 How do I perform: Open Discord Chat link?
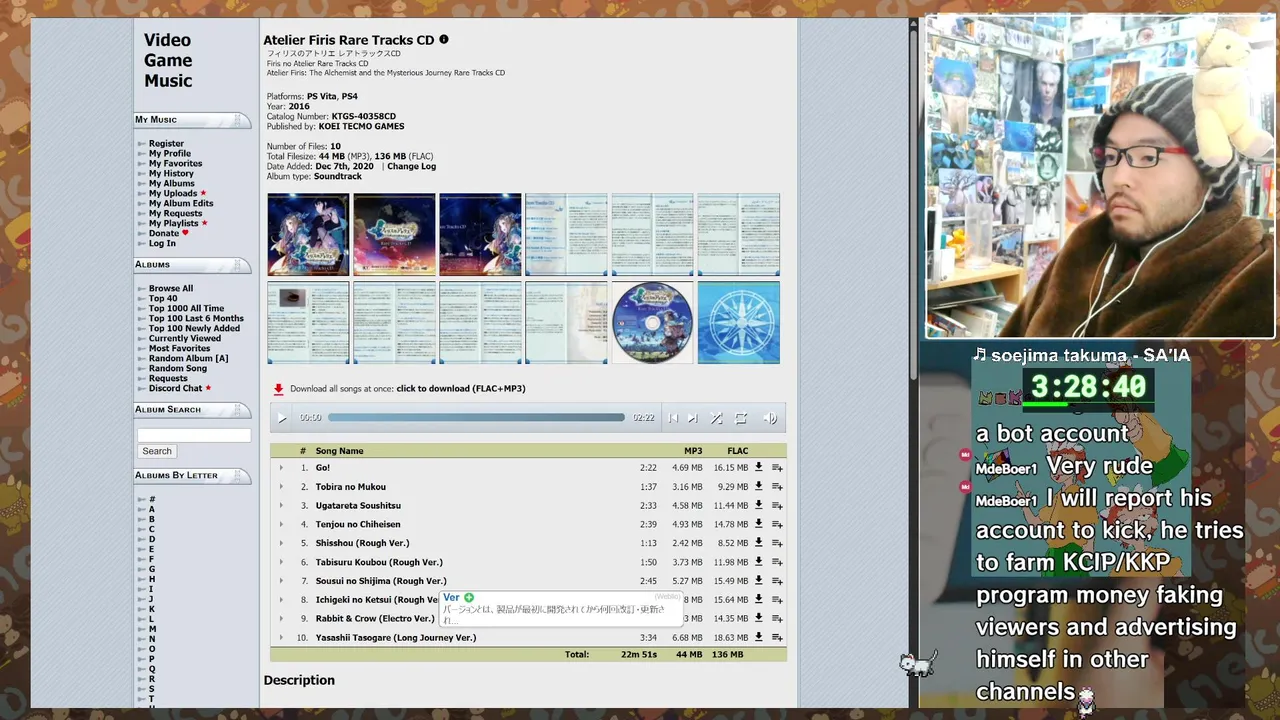coord(175,389)
